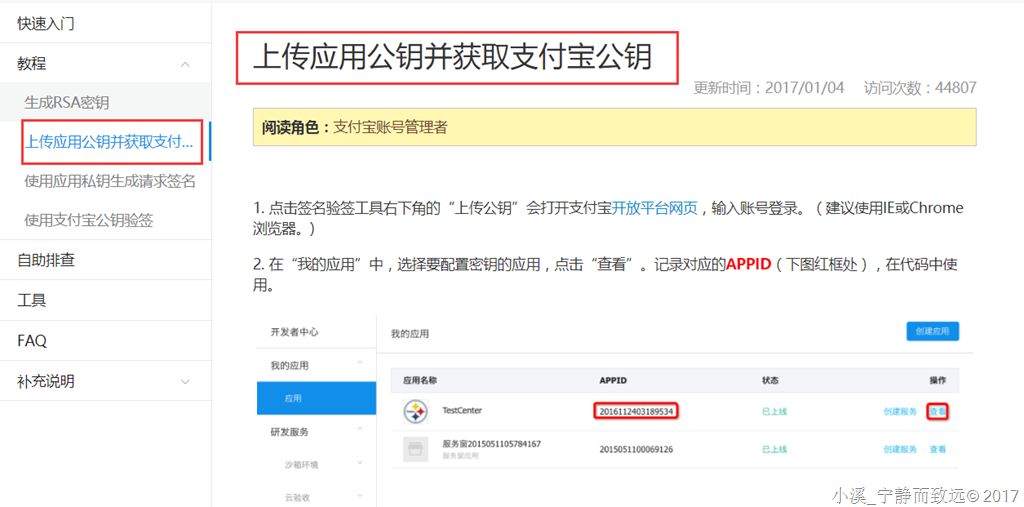Collapse 我的应用 chevron in screenshot
The height and width of the screenshot is (507, 1024).
360,363
